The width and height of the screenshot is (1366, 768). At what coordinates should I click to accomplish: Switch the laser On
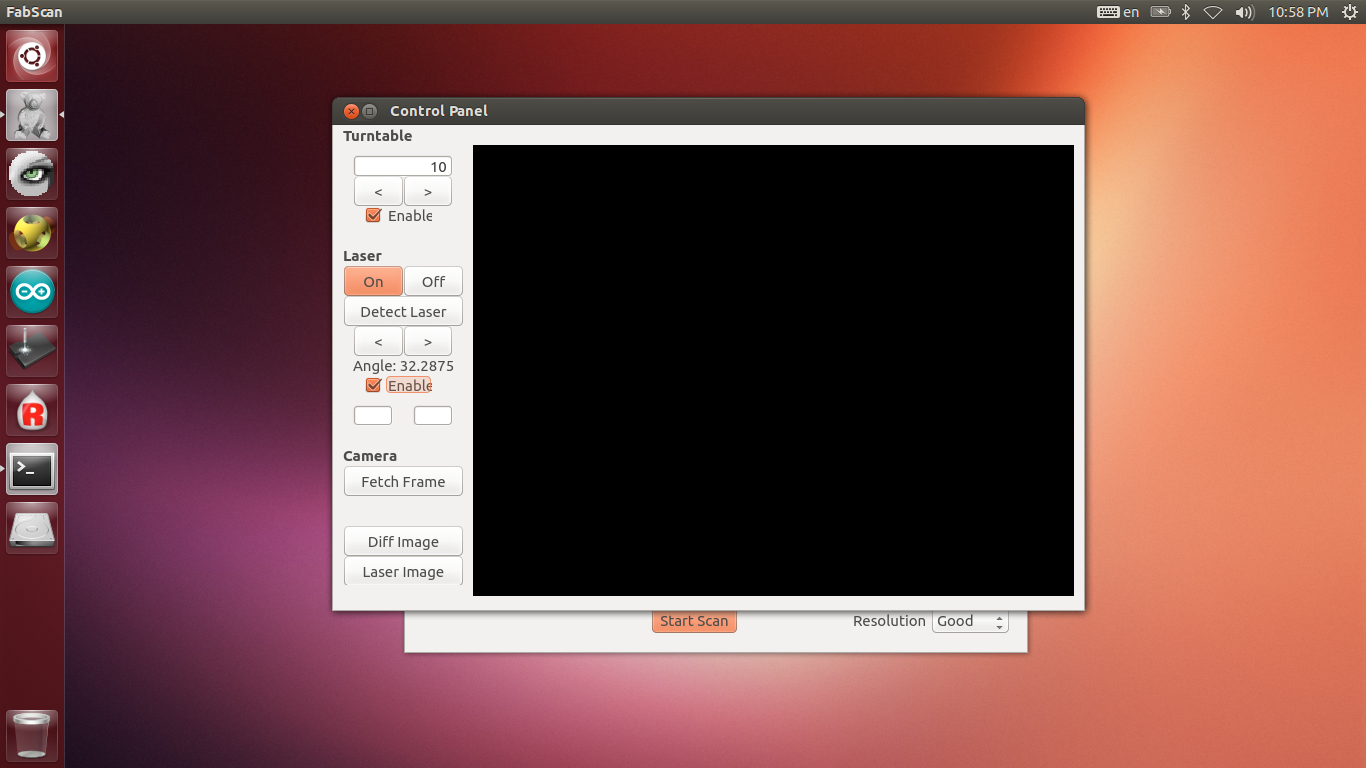pyautogui.click(x=373, y=282)
